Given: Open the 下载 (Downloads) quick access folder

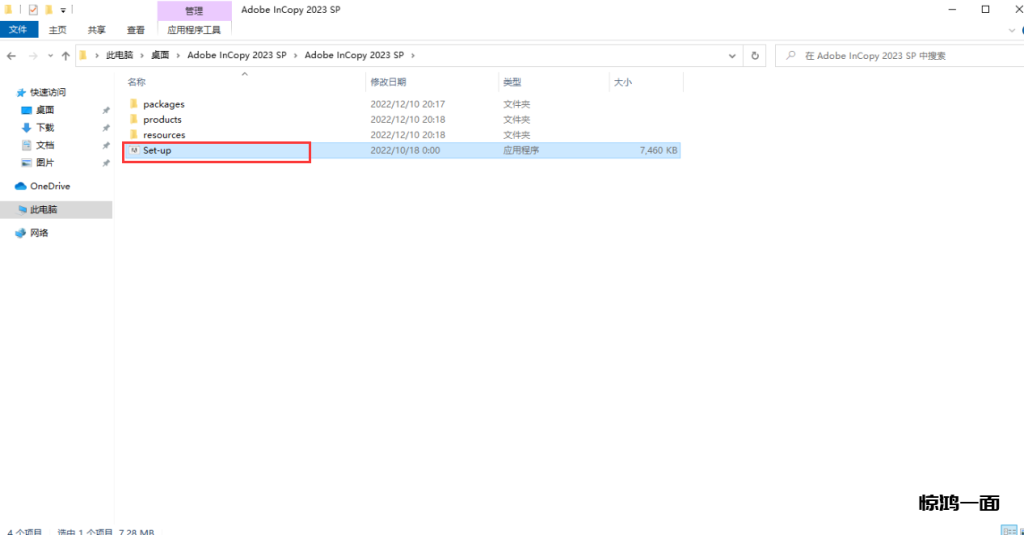Looking at the screenshot, I should point(45,128).
